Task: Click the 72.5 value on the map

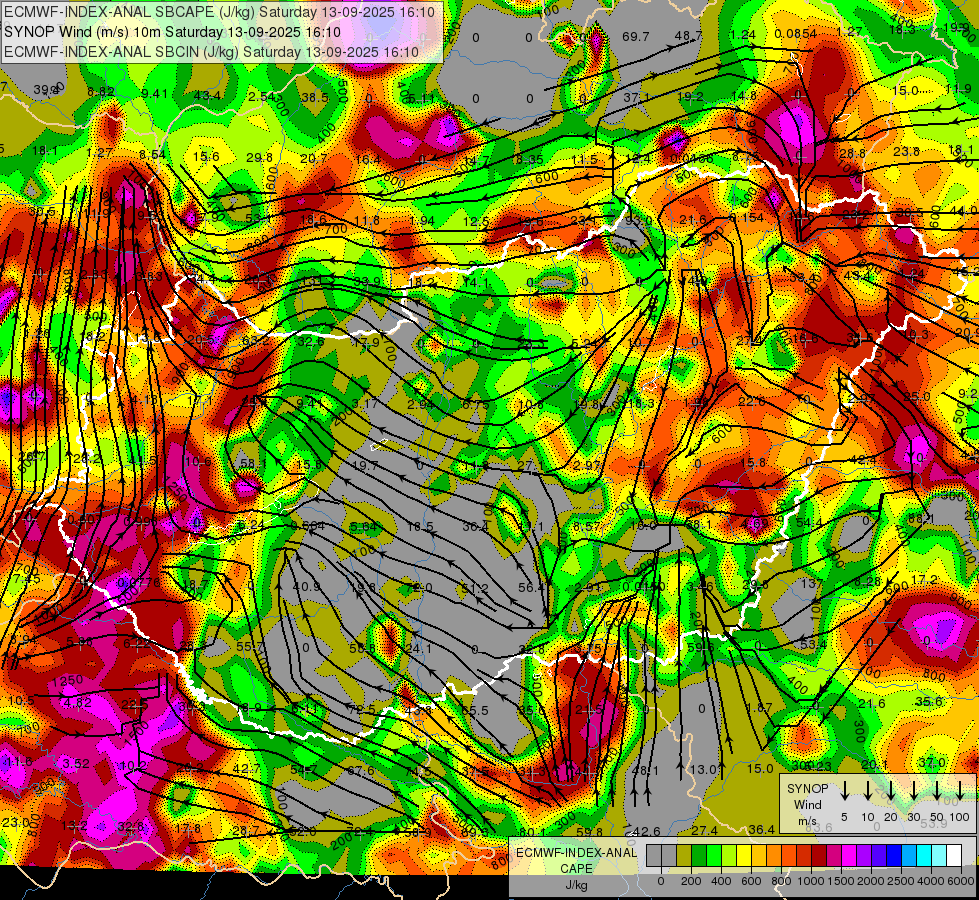Action: (362, 710)
